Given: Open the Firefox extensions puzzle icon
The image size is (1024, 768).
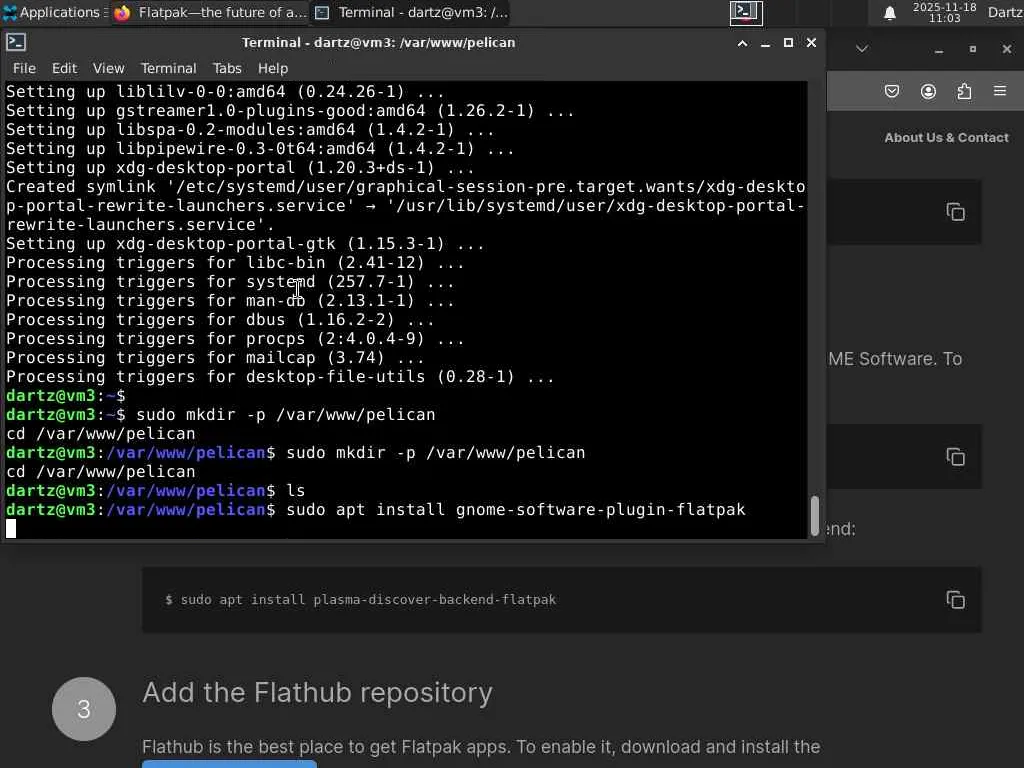Looking at the screenshot, I should click(x=964, y=91).
